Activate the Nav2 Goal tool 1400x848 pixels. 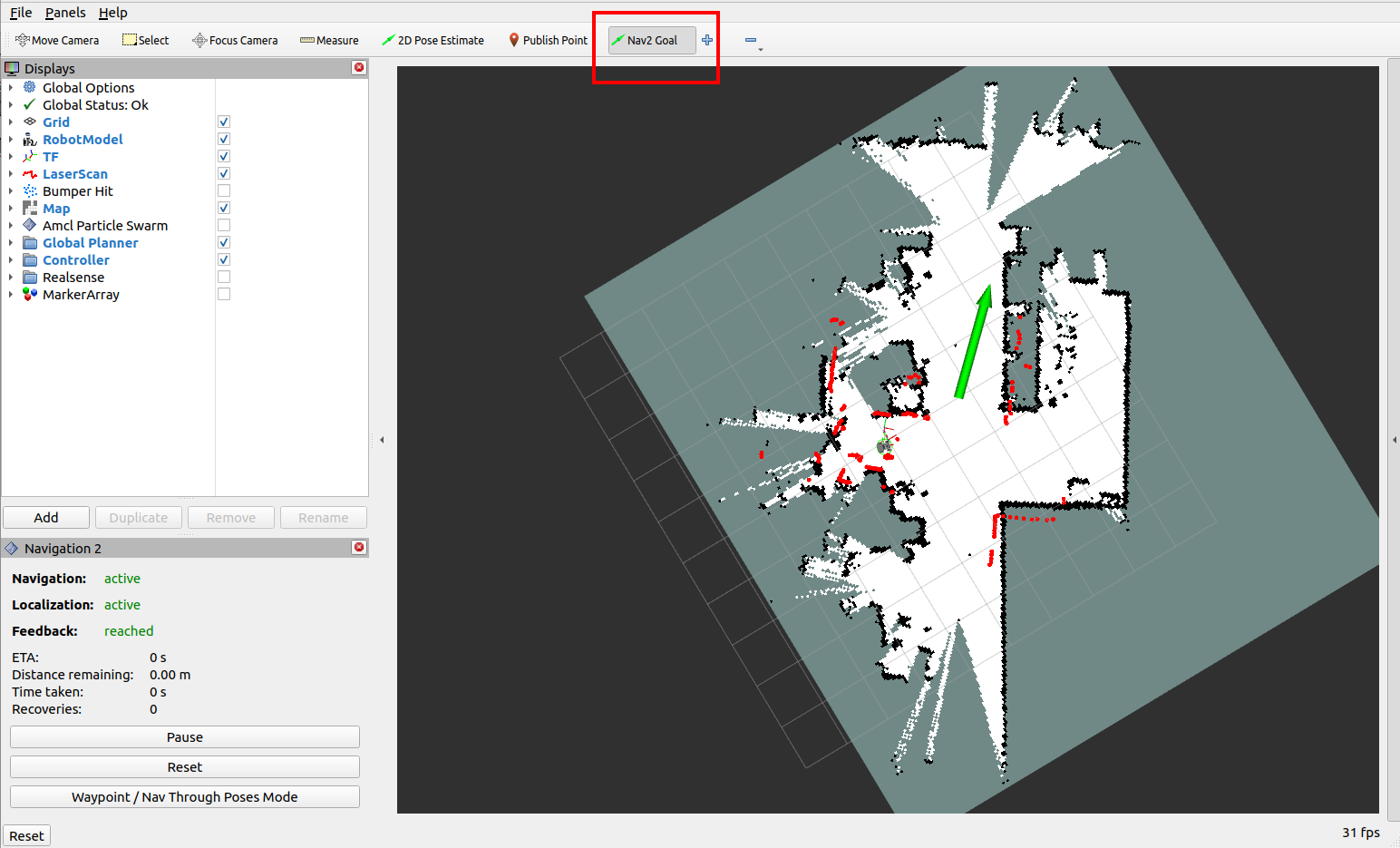(x=652, y=40)
